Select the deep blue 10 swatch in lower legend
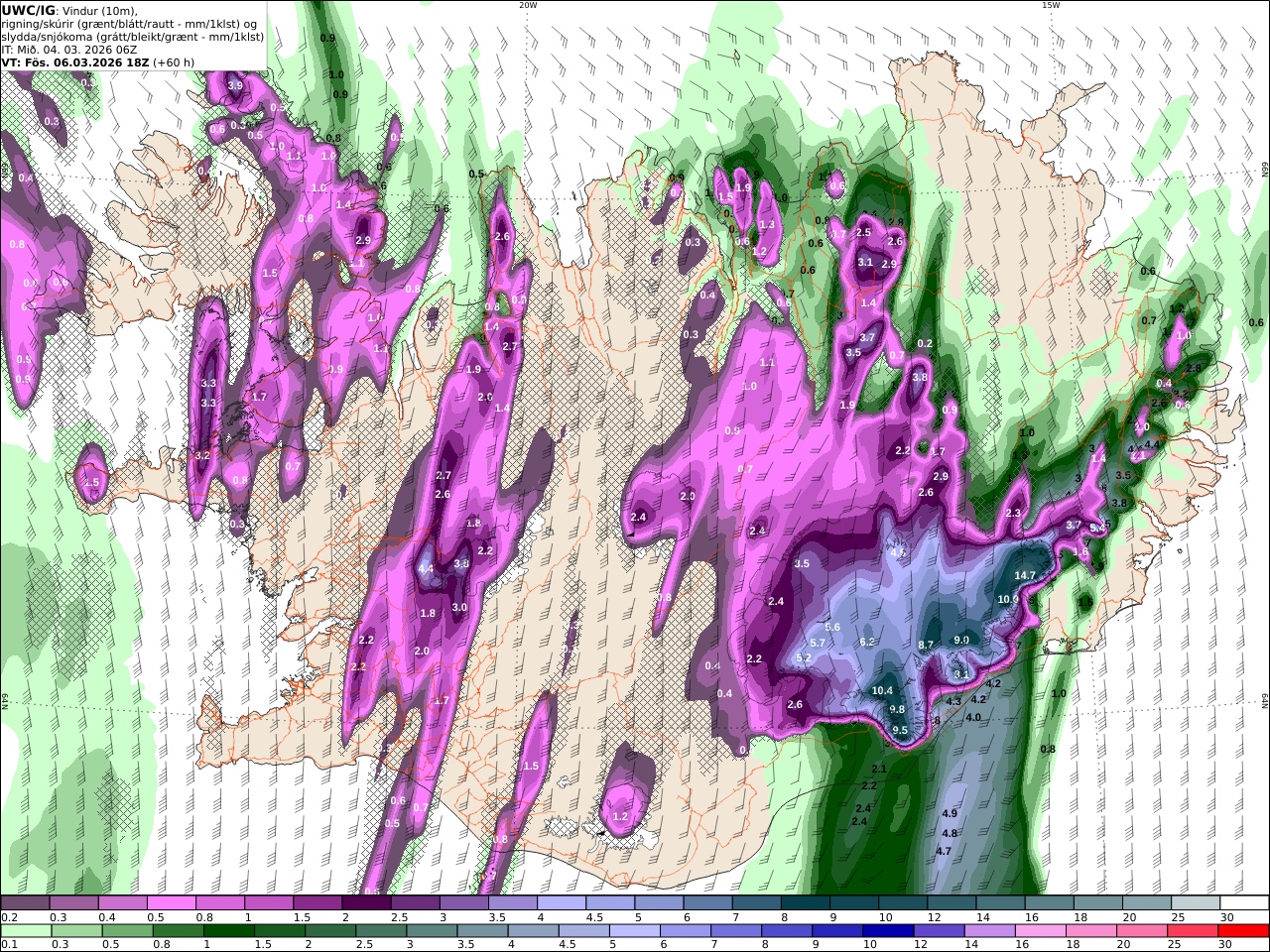The image size is (1270, 952). [887, 931]
